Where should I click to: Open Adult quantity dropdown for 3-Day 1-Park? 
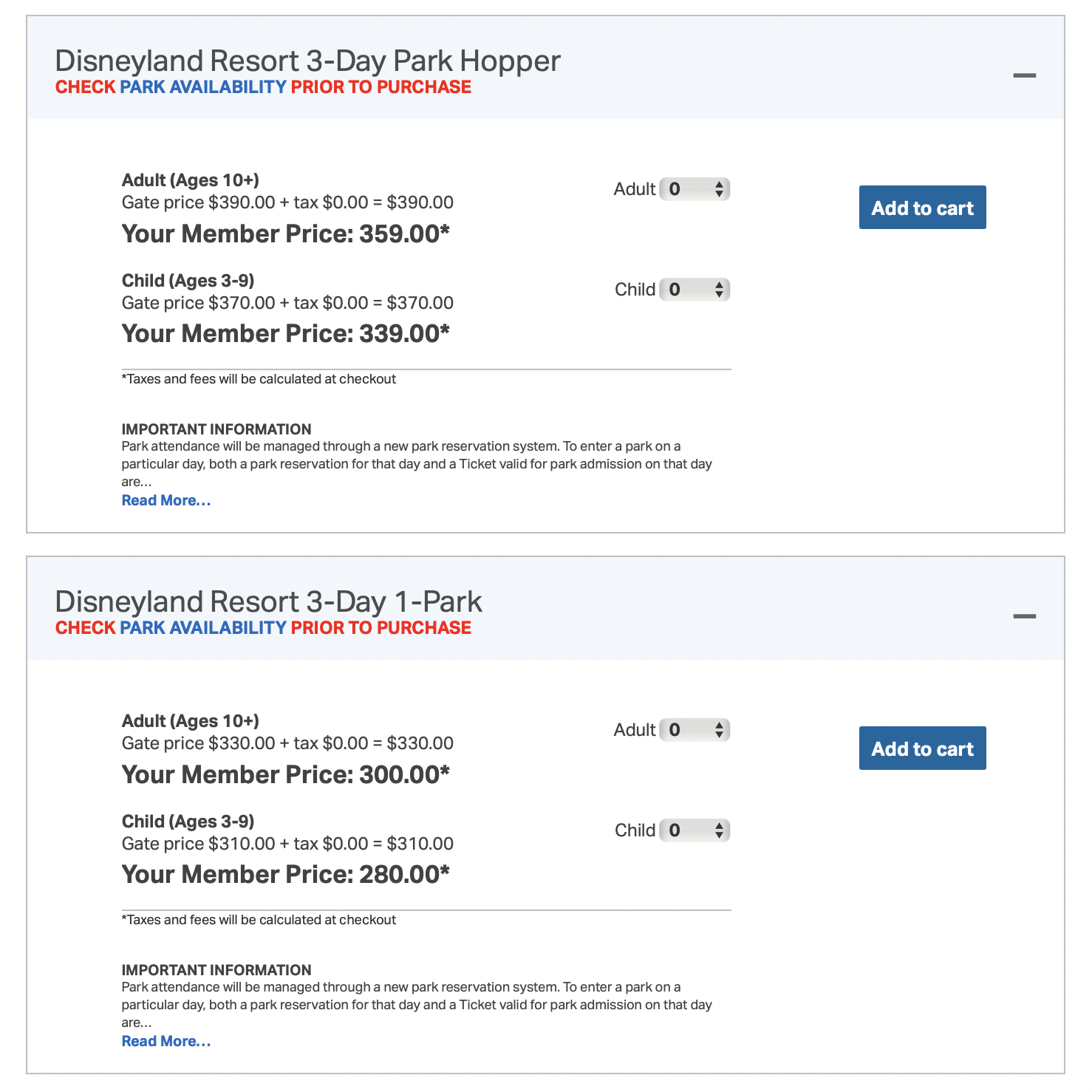point(695,730)
